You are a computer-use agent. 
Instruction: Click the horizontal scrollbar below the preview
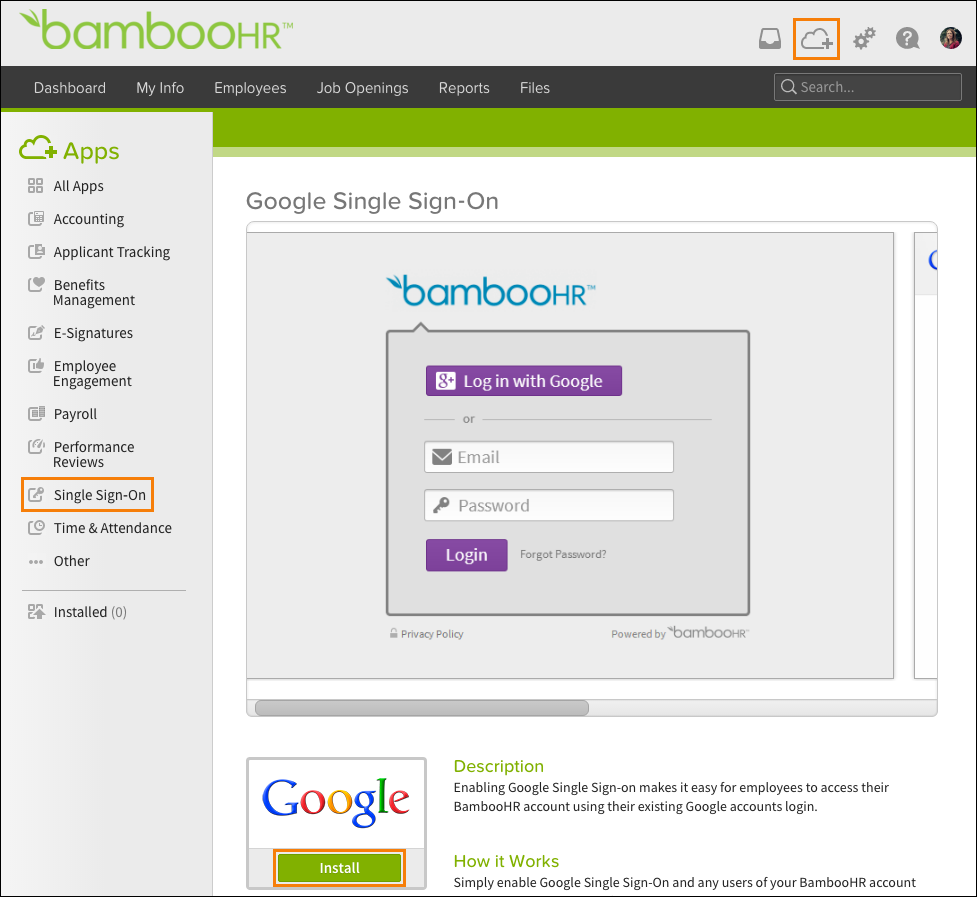[420, 708]
